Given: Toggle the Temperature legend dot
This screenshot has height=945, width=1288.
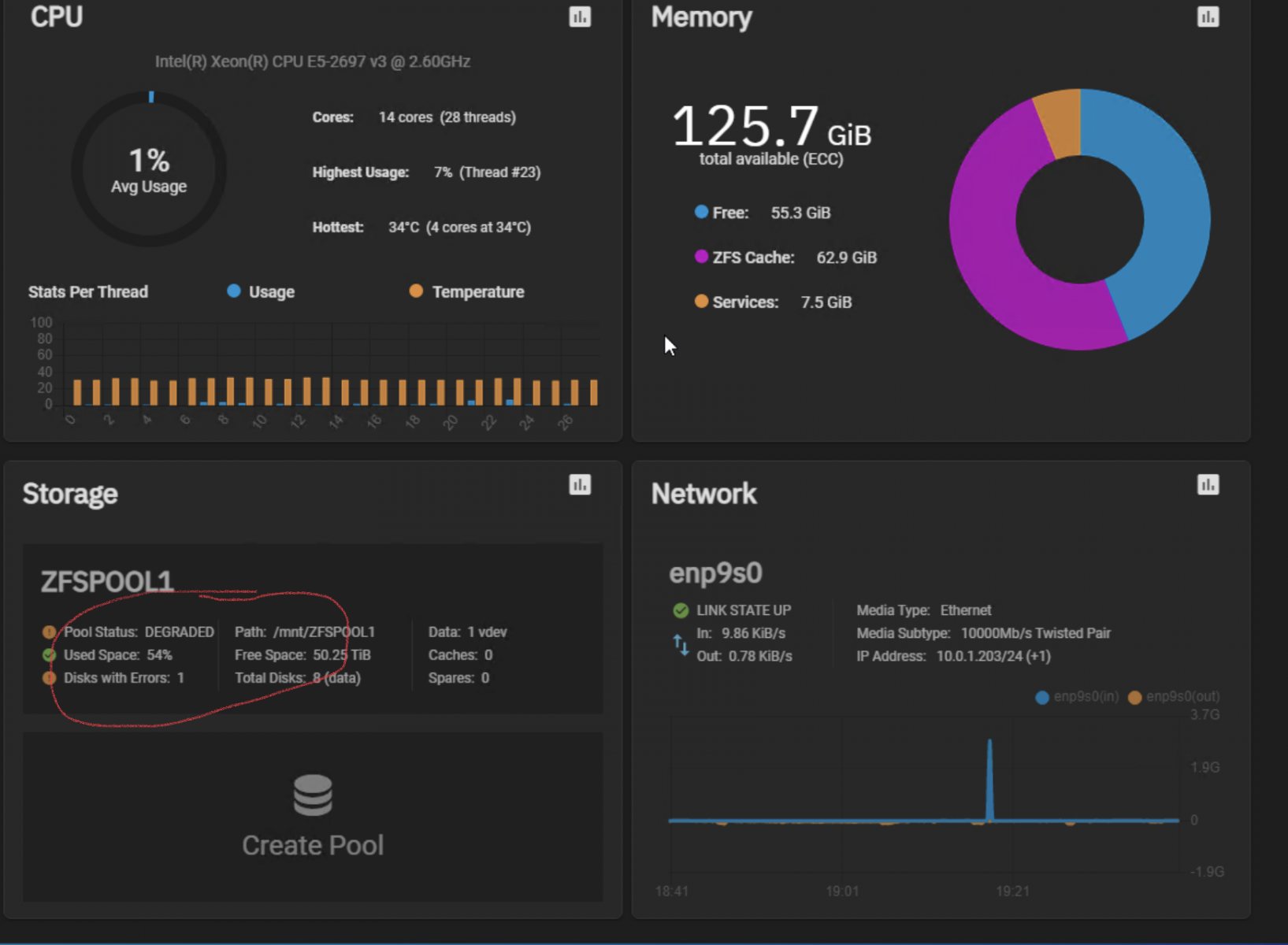Looking at the screenshot, I should [416, 291].
